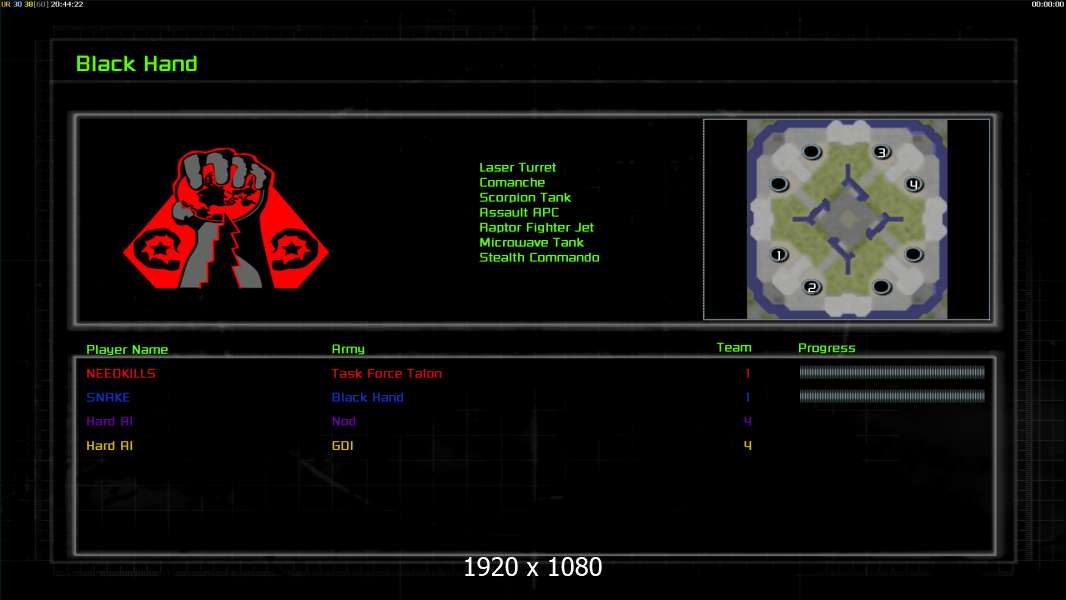Select the Hard AI player using GDI

coord(109,446)
